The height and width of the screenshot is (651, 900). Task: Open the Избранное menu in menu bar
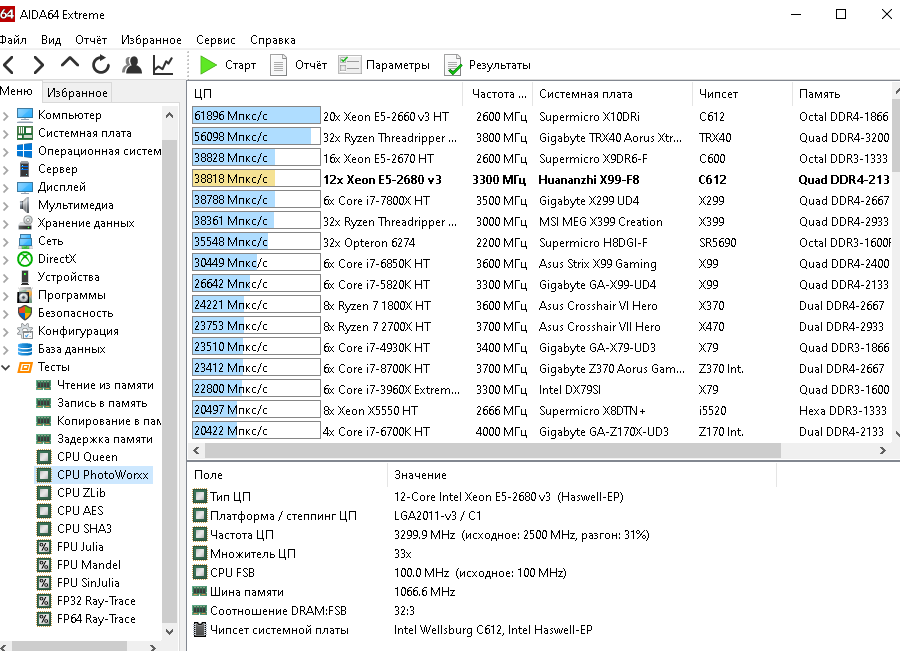pos(151,40)
